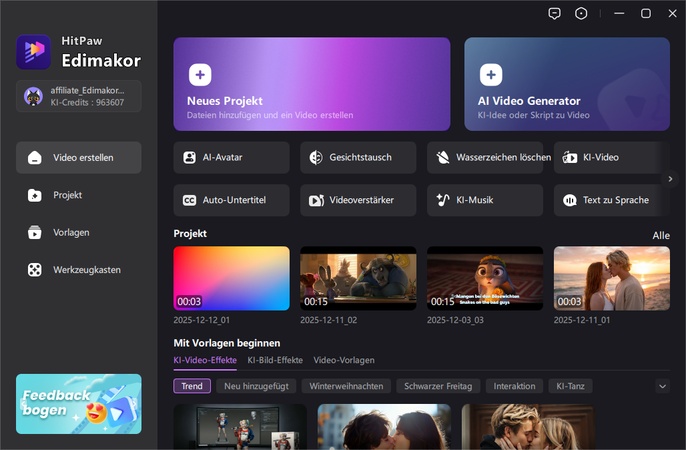Click Alle to view all projects

[661, 235]
